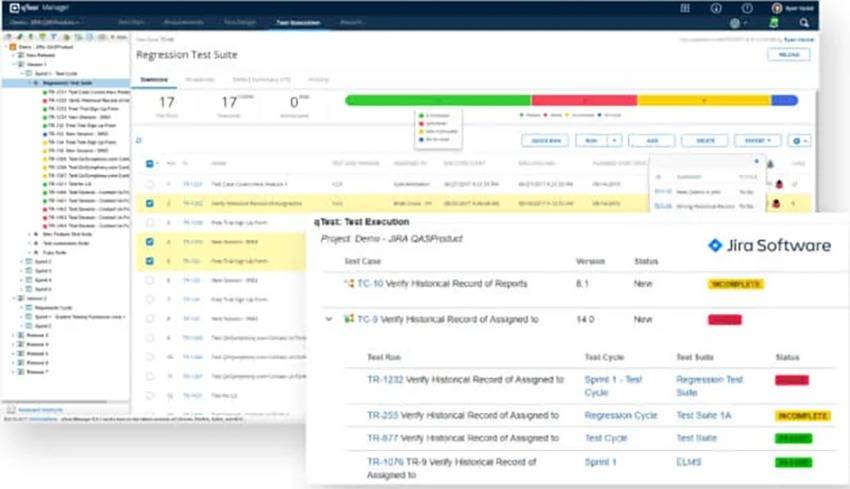Click the Quick Run button
This screenshot has width=850, height=489.
pyautogui.click(x=545, y=140)
